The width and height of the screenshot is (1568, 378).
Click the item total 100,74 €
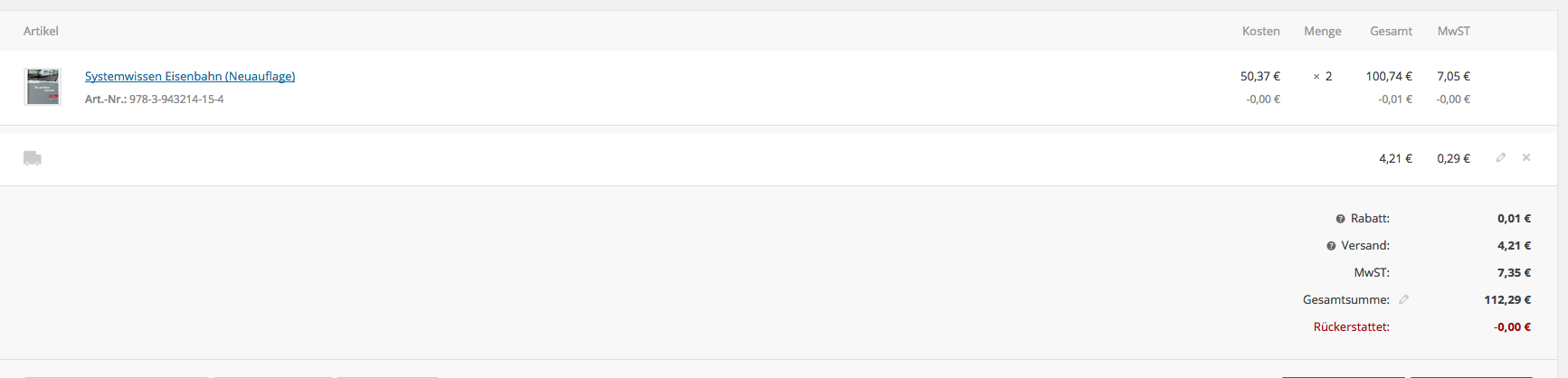[1389, 76]
